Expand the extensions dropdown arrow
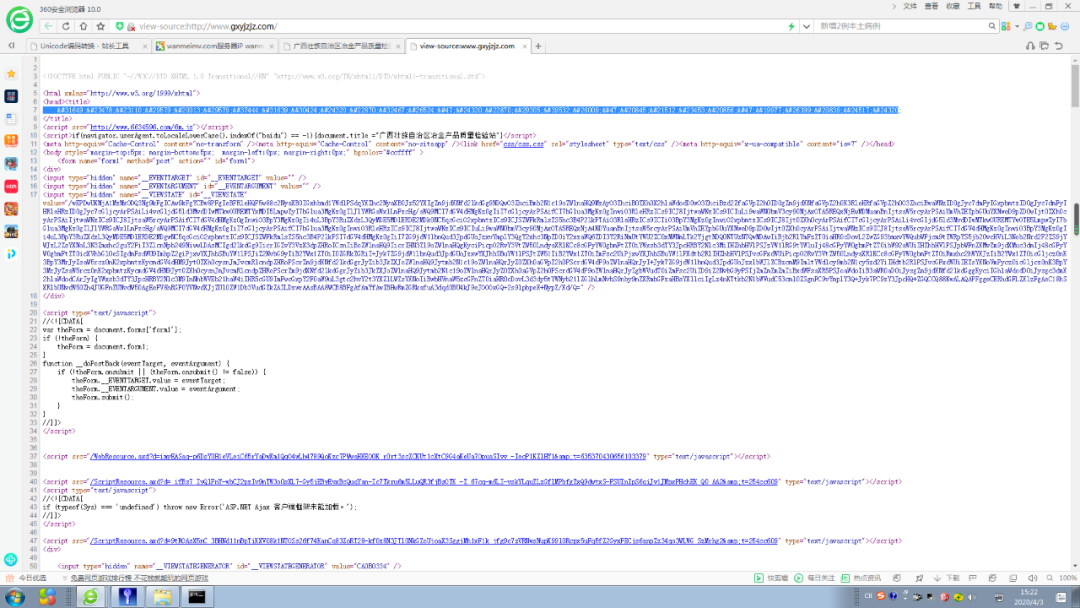 (1017, 26)
